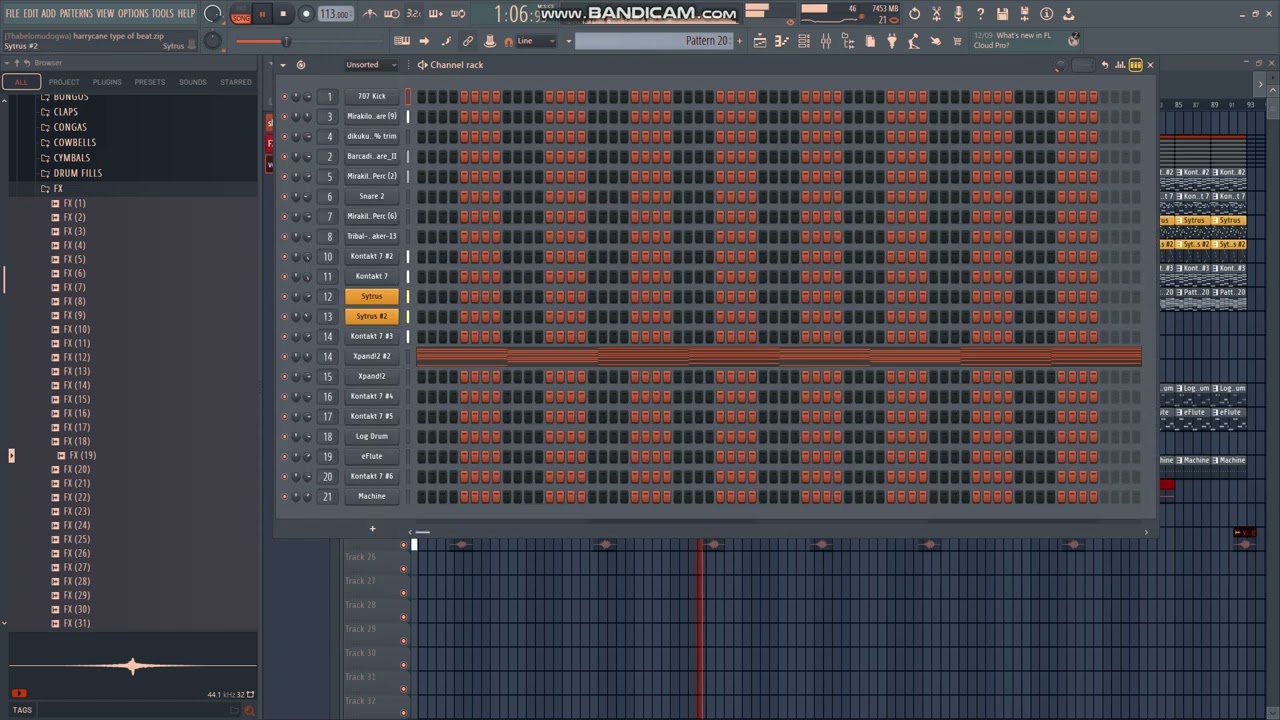Select FX (19) sample in browser
Viewport: 1280px width, 720px height.
[x=83, y=456]
